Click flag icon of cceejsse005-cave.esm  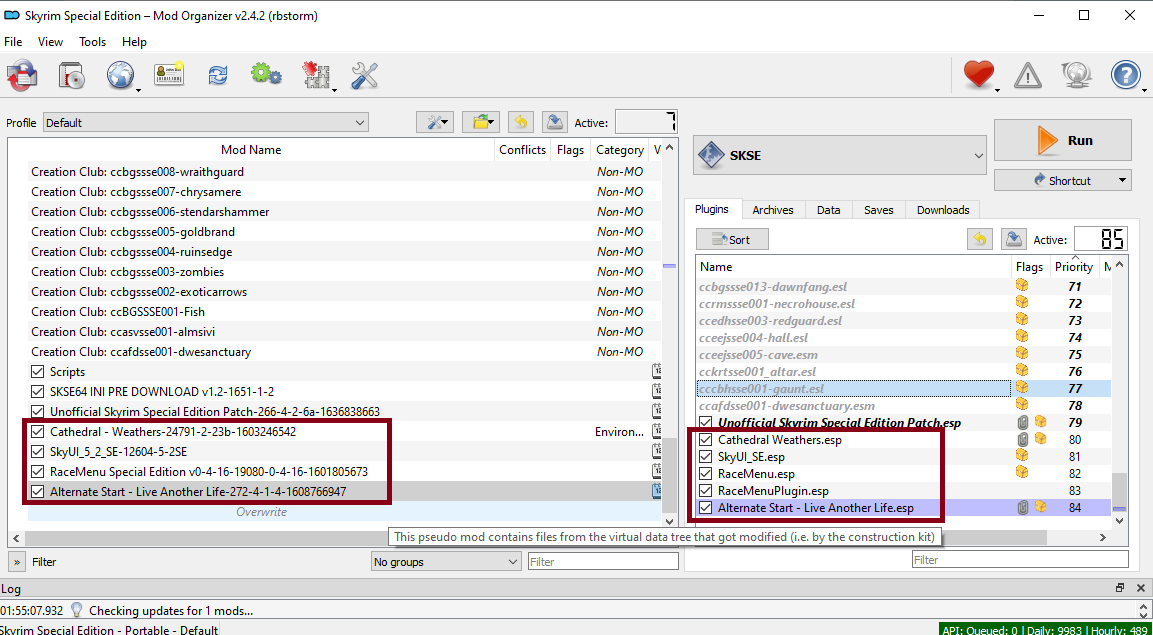click(1021, 354)
